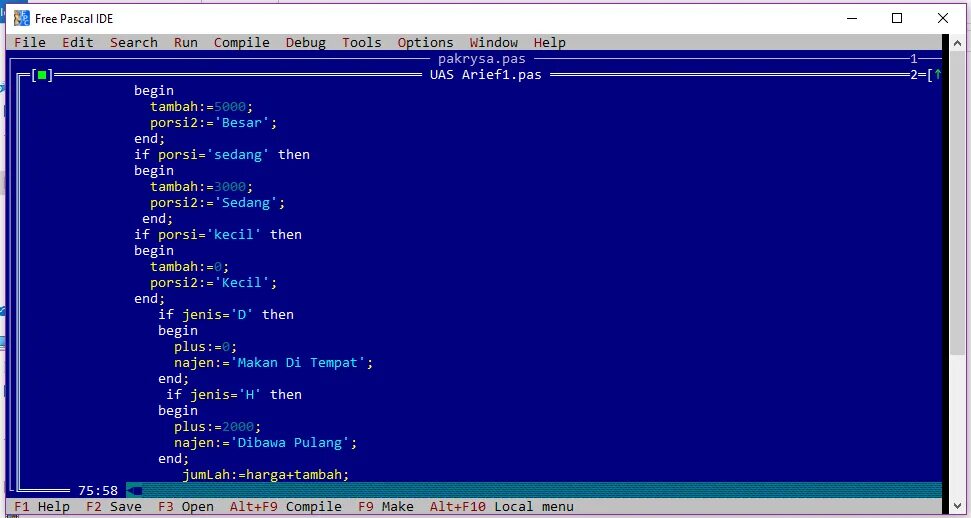Image resolution: width=971 pixels, height=518 pixels.
Task: Click Alt+F9 Compile in status bar
Action: pos(285,507)
